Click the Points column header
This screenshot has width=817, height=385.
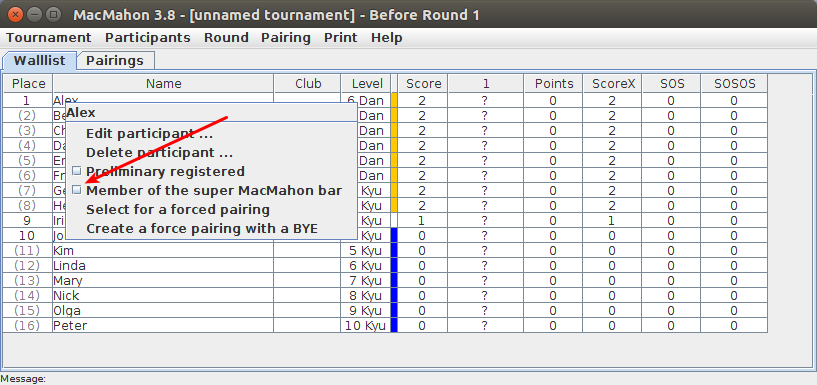(x=554, y=83)
